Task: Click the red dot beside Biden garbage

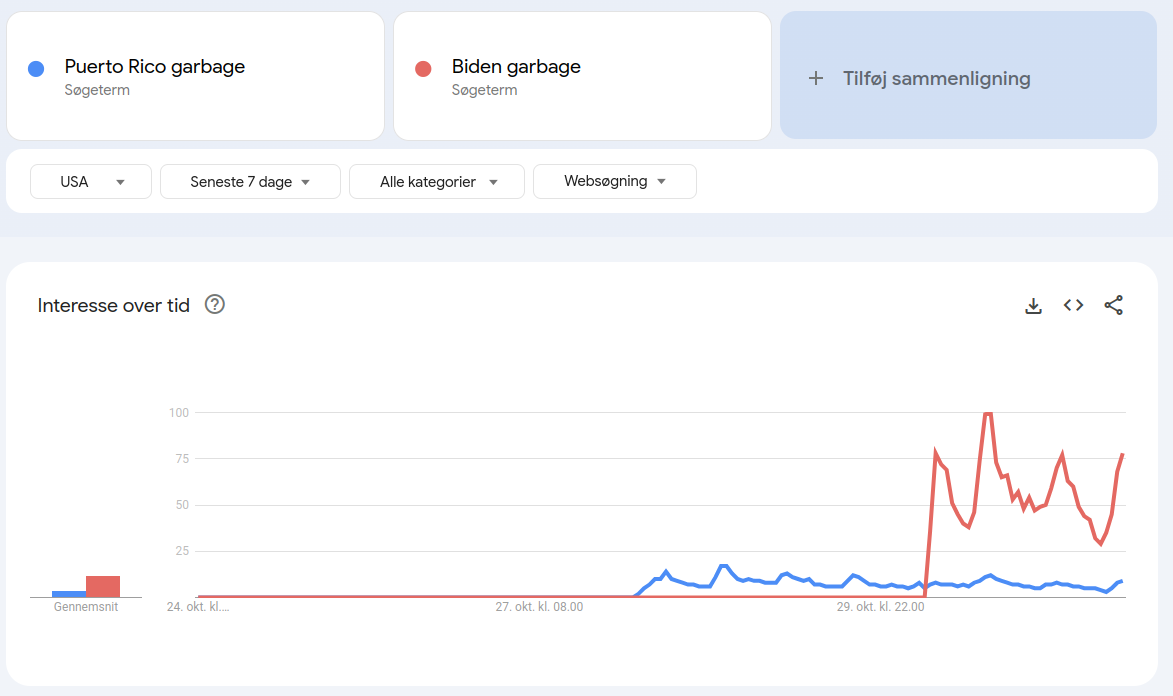Action: (423, 69)
